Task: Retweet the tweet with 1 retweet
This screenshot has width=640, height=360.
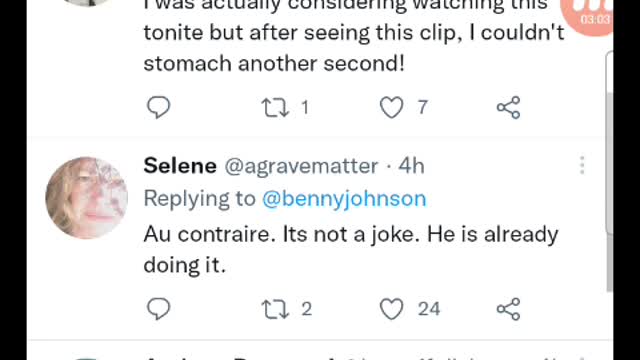Action: tap(275, 108)
